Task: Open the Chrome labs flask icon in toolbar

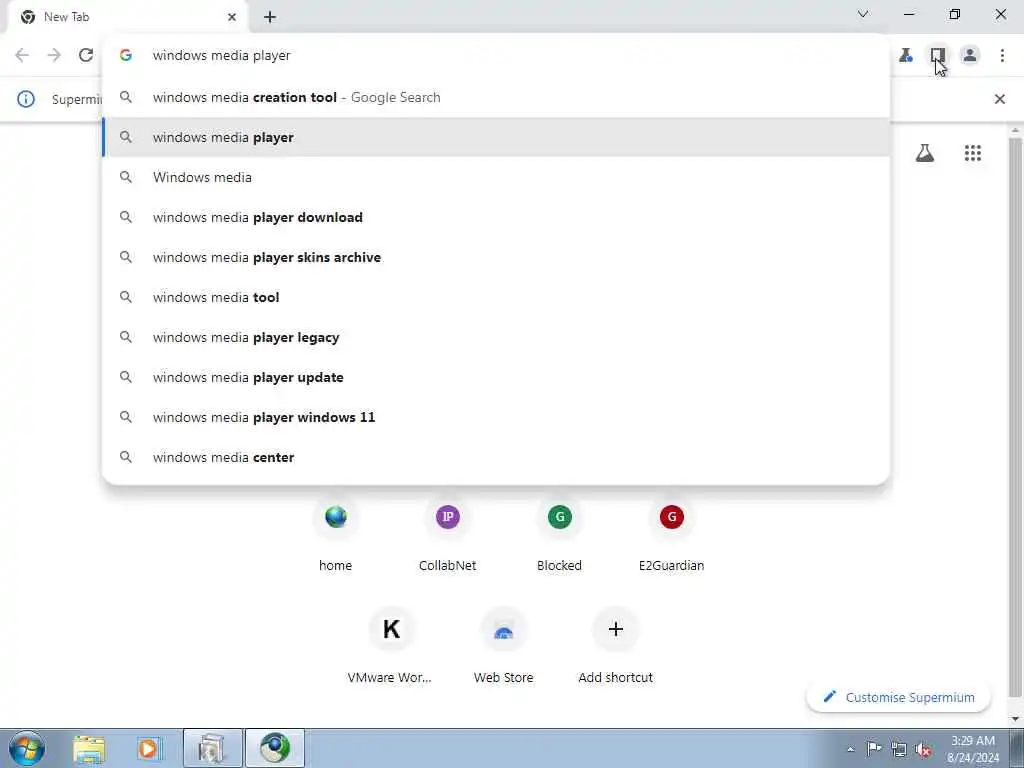Action: coord(906,56)
